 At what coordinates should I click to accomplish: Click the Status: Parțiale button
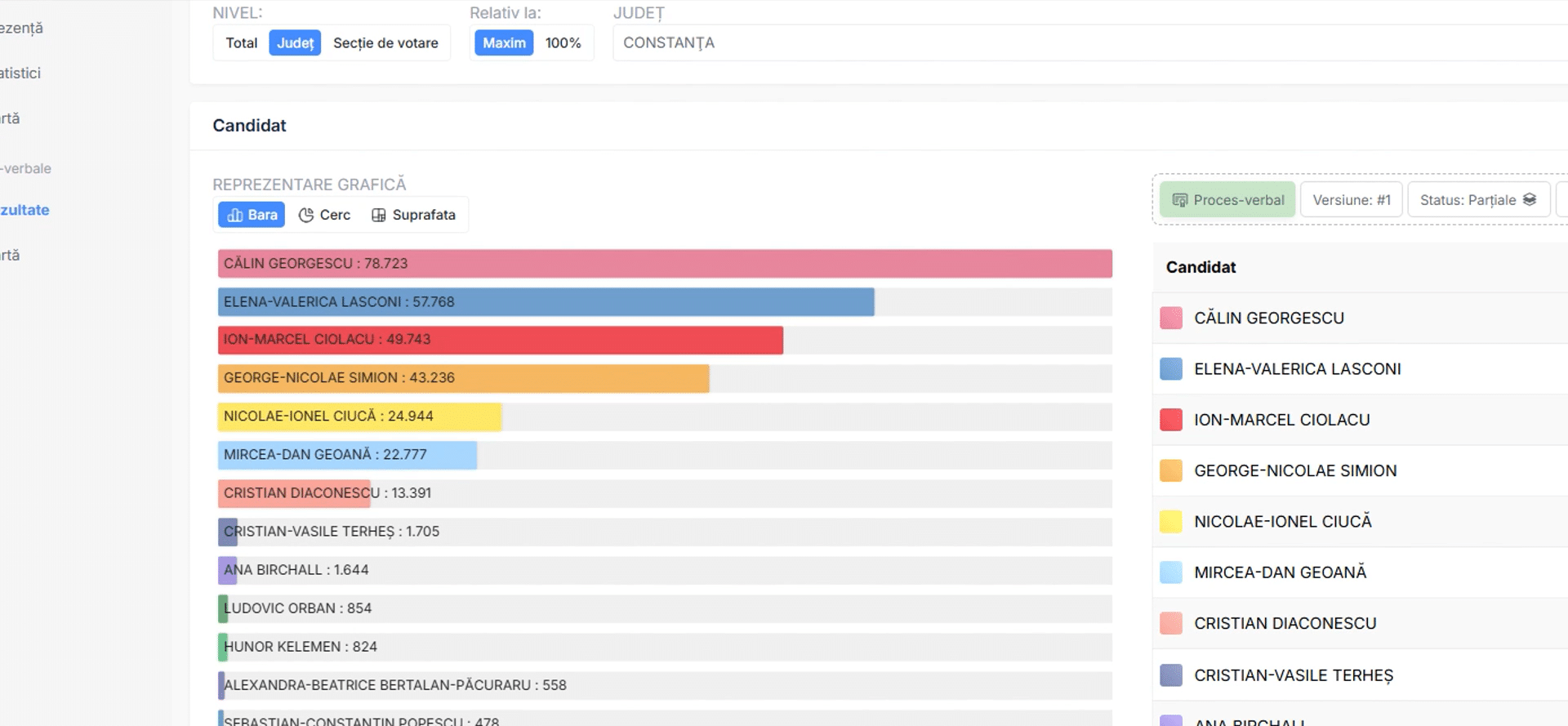tap(1478, 200)
